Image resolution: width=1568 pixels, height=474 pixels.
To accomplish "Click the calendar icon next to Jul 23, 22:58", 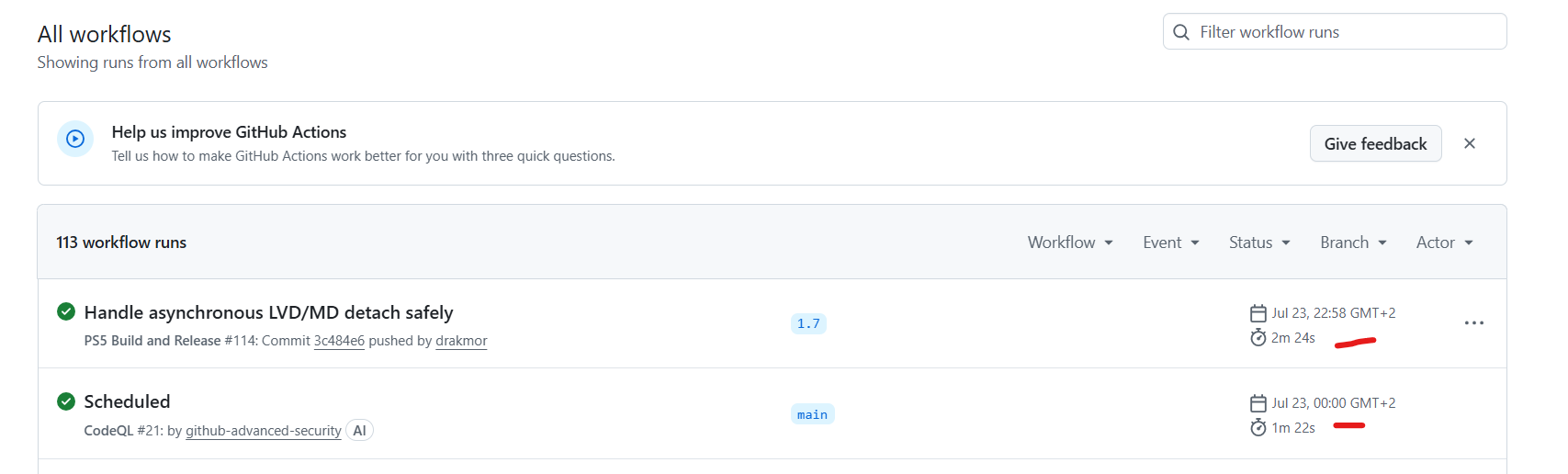I will coord(1258,313).
